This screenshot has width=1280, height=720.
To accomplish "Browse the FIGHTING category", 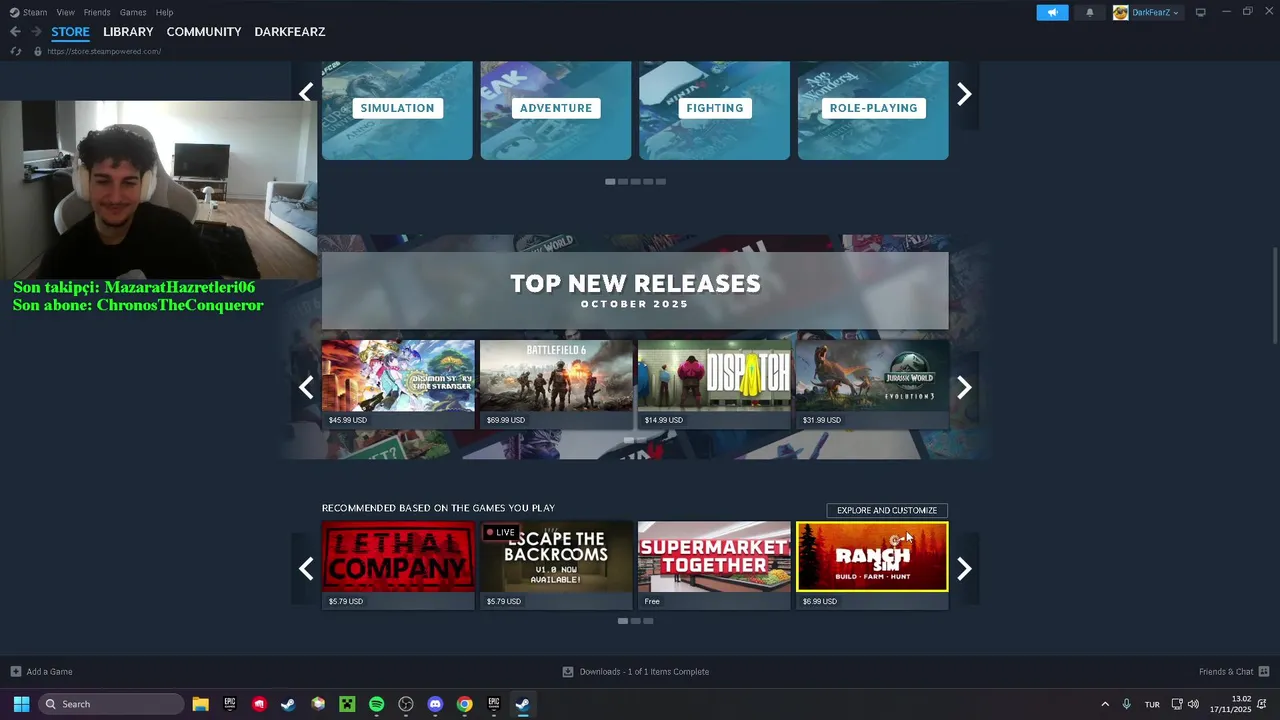I will point(714,110).
